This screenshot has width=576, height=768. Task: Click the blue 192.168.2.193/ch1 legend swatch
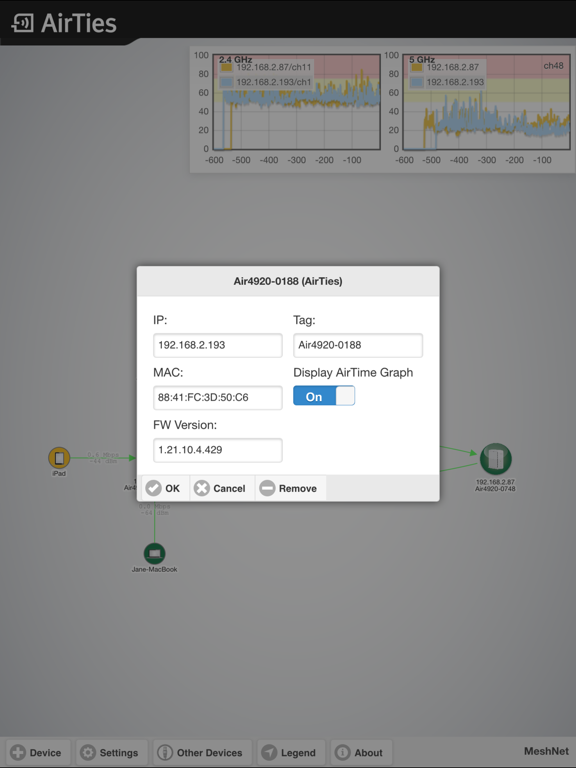pyautogui.click(x=226, y=82)
